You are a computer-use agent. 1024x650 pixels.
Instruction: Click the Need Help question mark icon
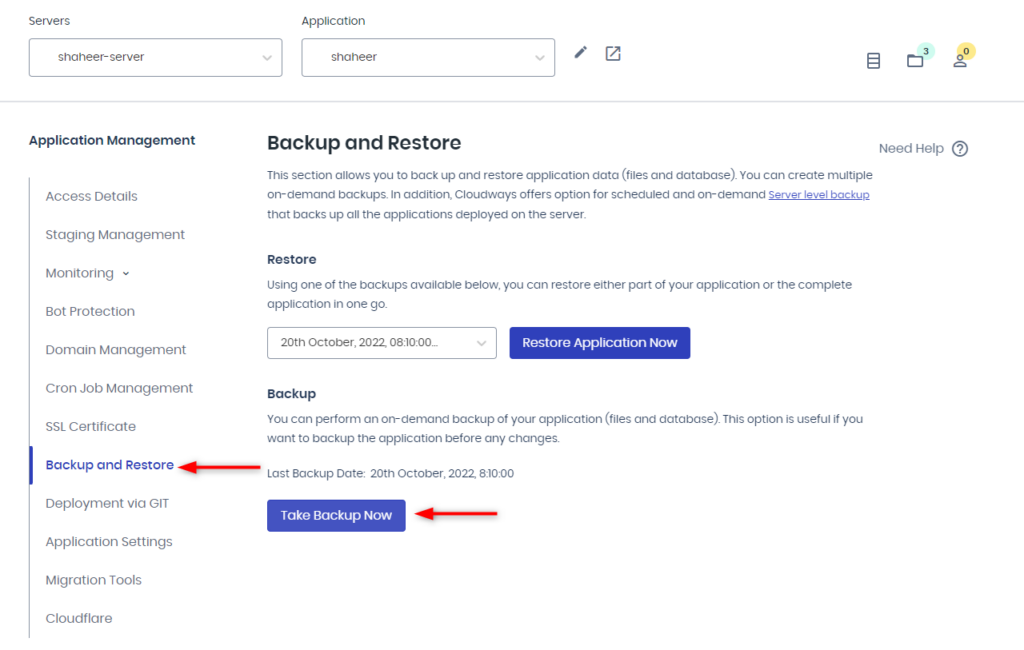point(960,149)
